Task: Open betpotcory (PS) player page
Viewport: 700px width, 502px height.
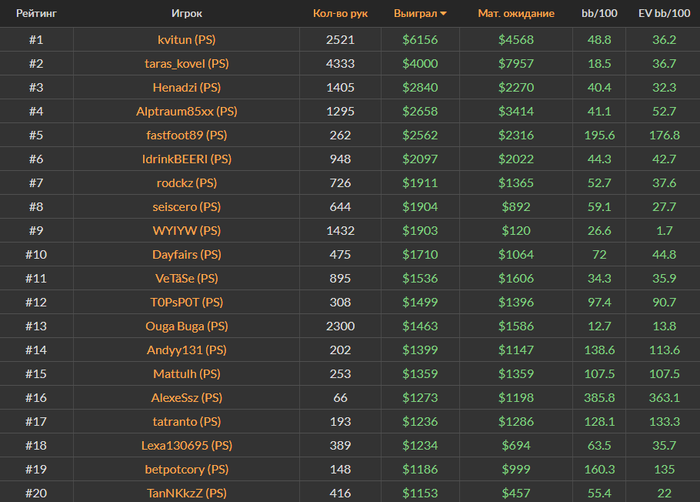Action: coord(187,469)
